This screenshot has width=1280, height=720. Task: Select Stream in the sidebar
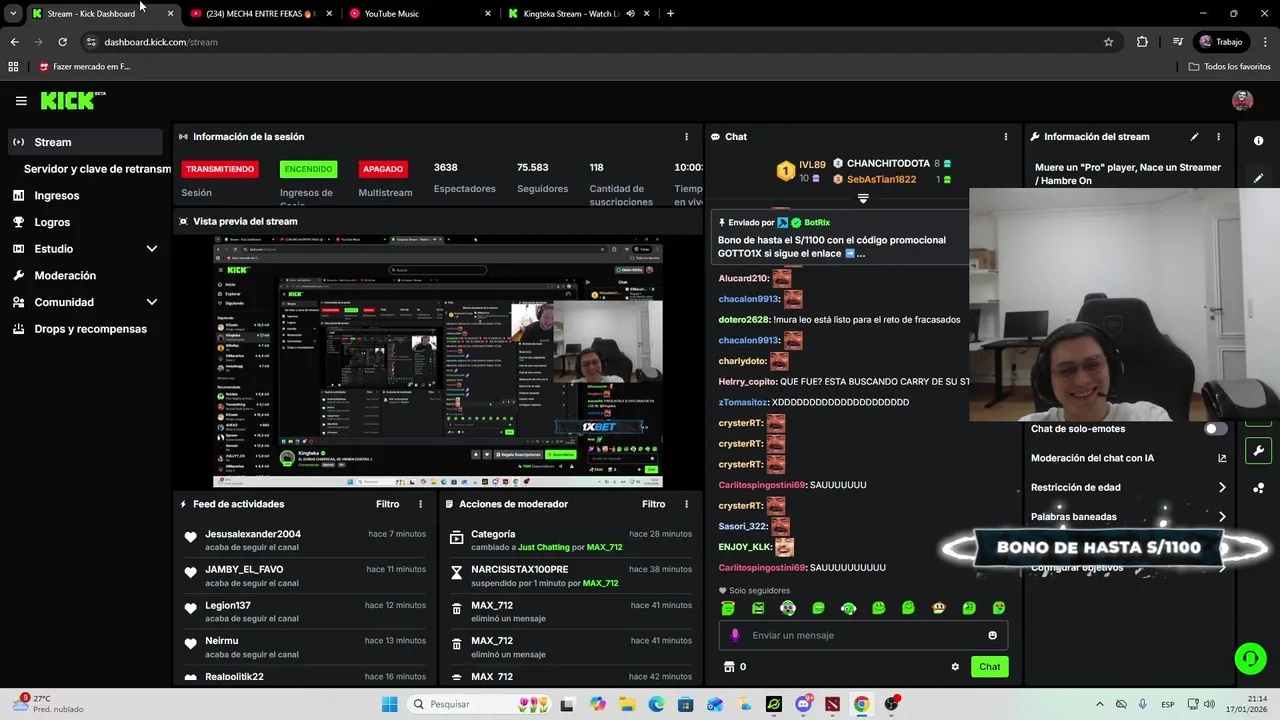(x=85, y=142)
